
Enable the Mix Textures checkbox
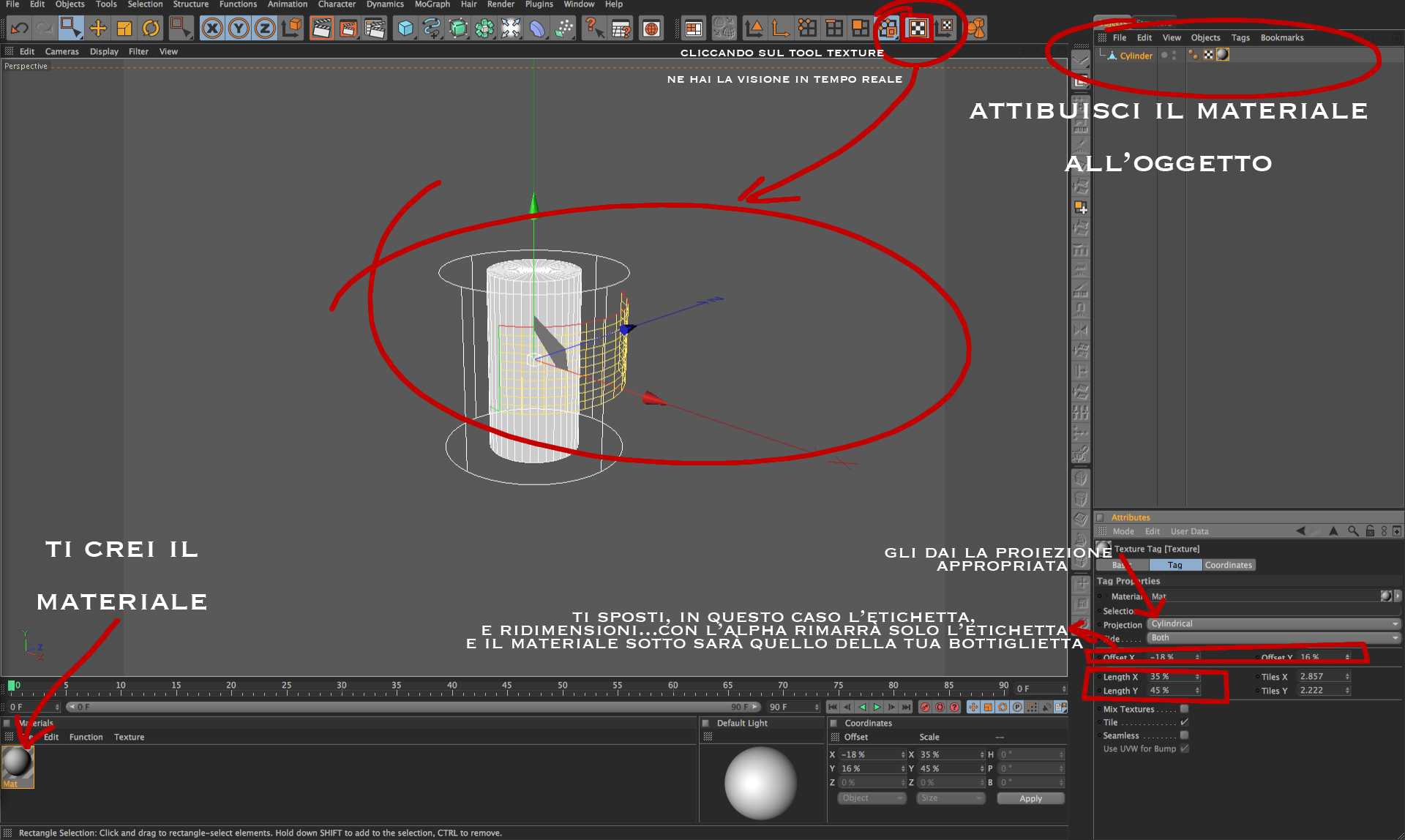pyautogui.click(x=1184, y=709)
